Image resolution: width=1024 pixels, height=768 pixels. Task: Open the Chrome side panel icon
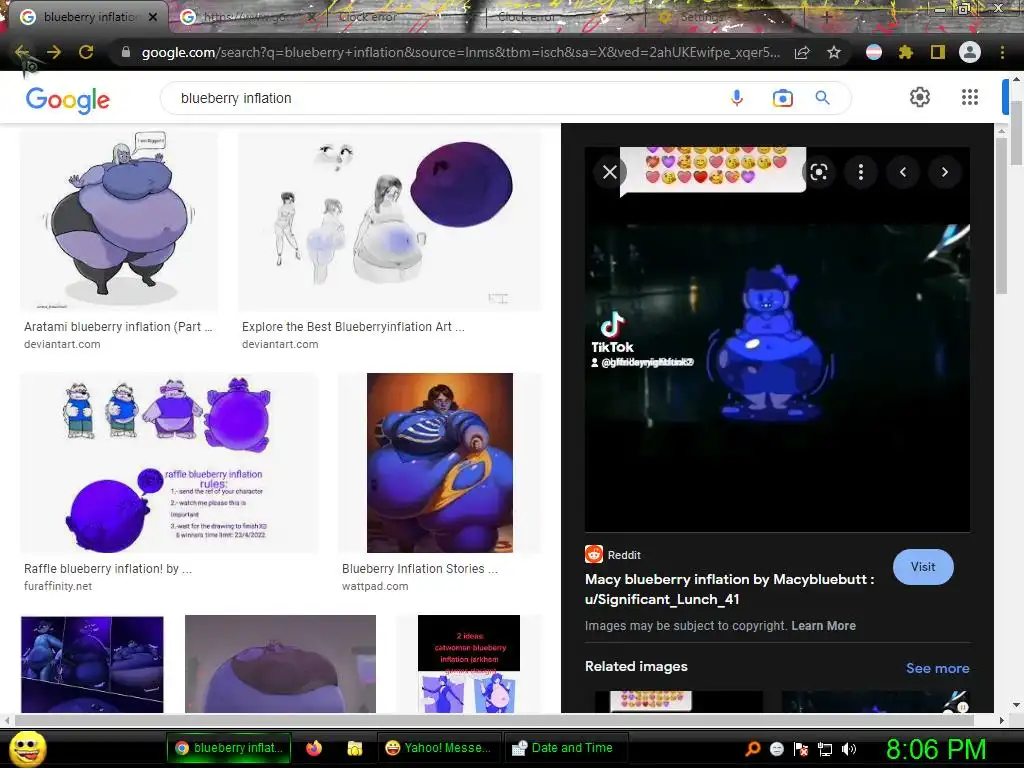[938, 52]
